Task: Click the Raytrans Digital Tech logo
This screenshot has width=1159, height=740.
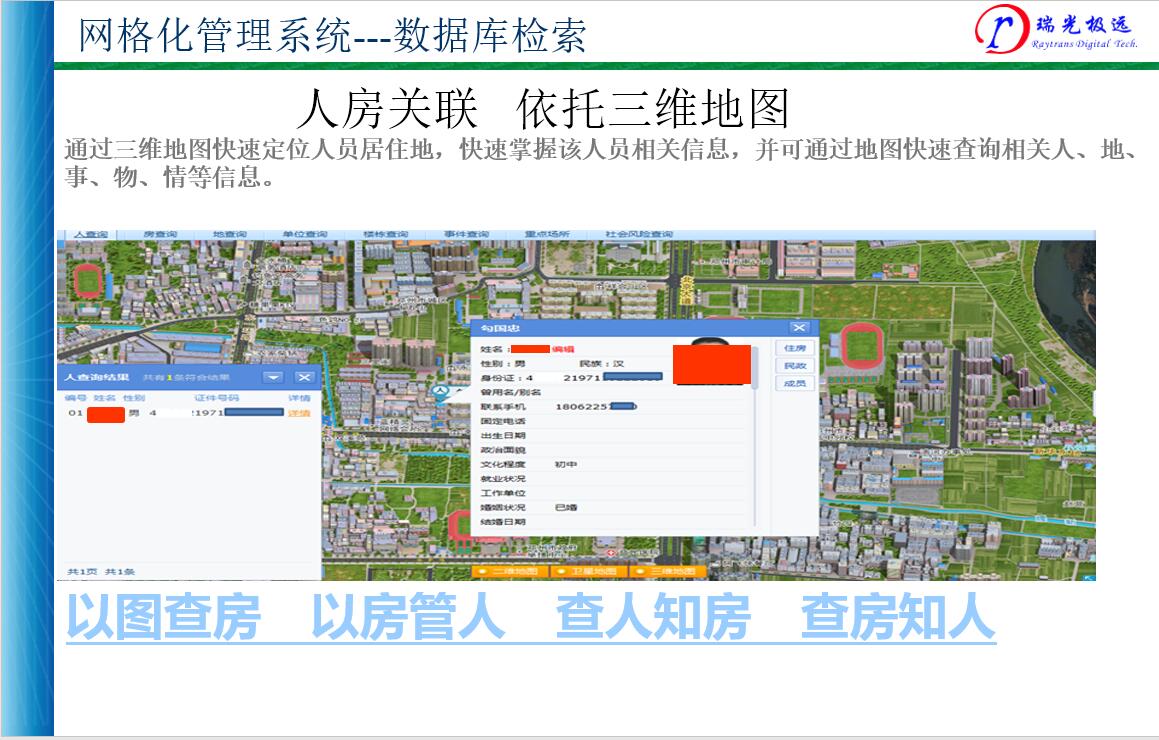Action: click(1055, 32)
